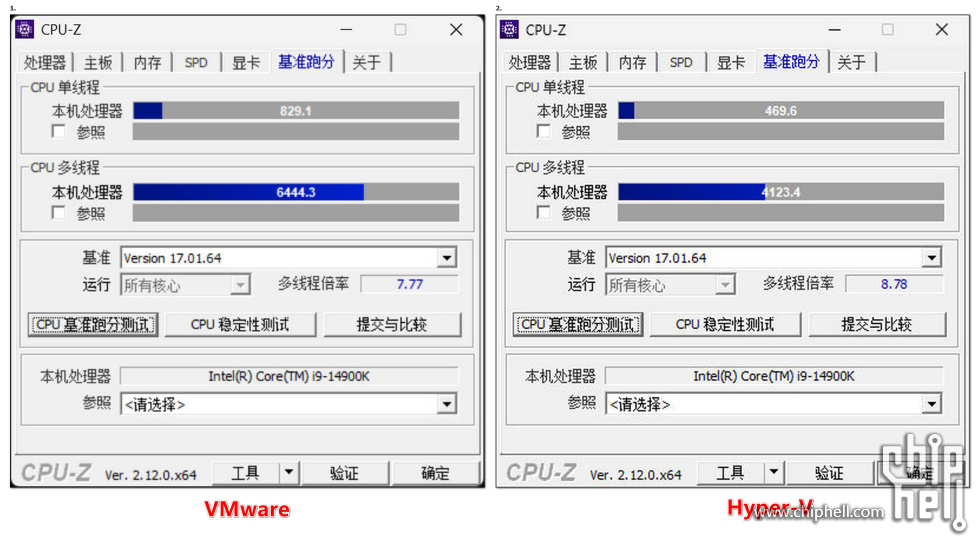Open 内存 tab in VMware window

(148, 63)
